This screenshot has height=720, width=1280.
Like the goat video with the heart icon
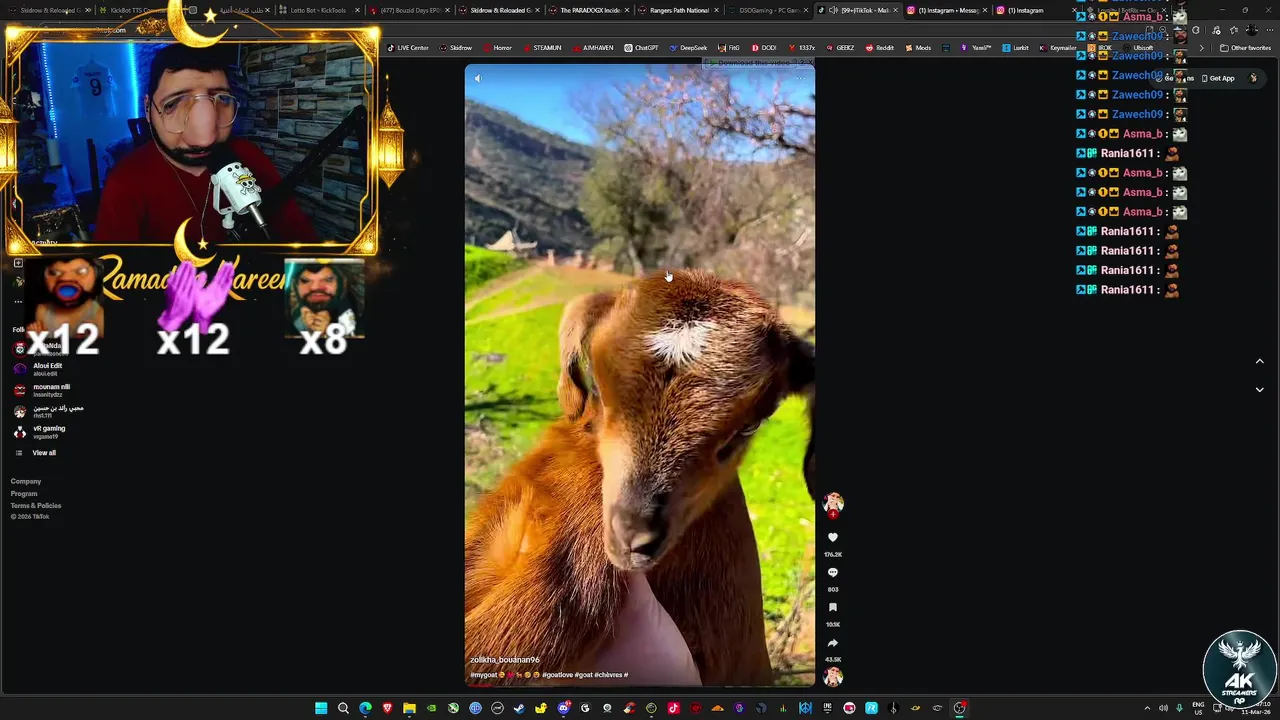click(832, 537)
